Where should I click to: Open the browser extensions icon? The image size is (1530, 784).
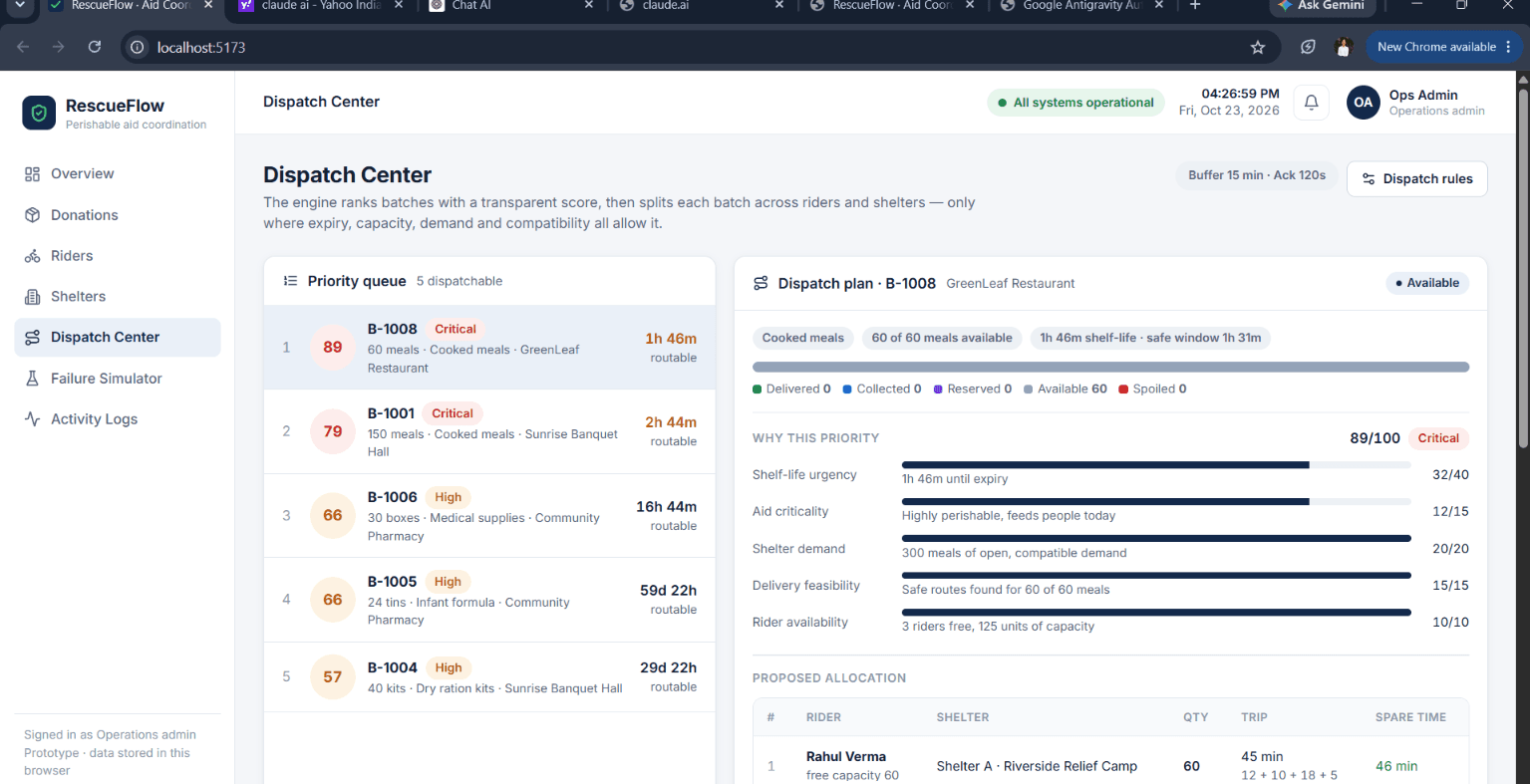pos(1308,47)
